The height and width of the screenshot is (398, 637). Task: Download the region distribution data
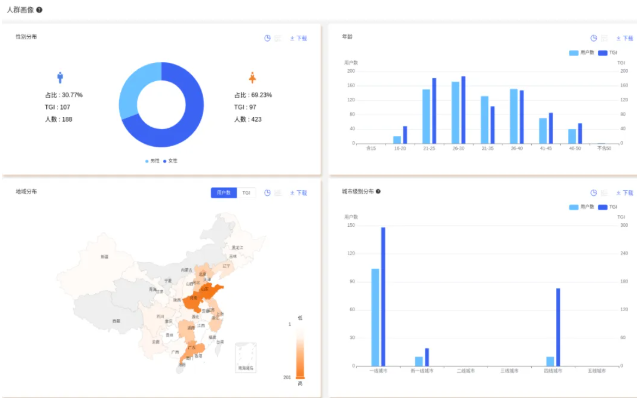click(299, 193)
